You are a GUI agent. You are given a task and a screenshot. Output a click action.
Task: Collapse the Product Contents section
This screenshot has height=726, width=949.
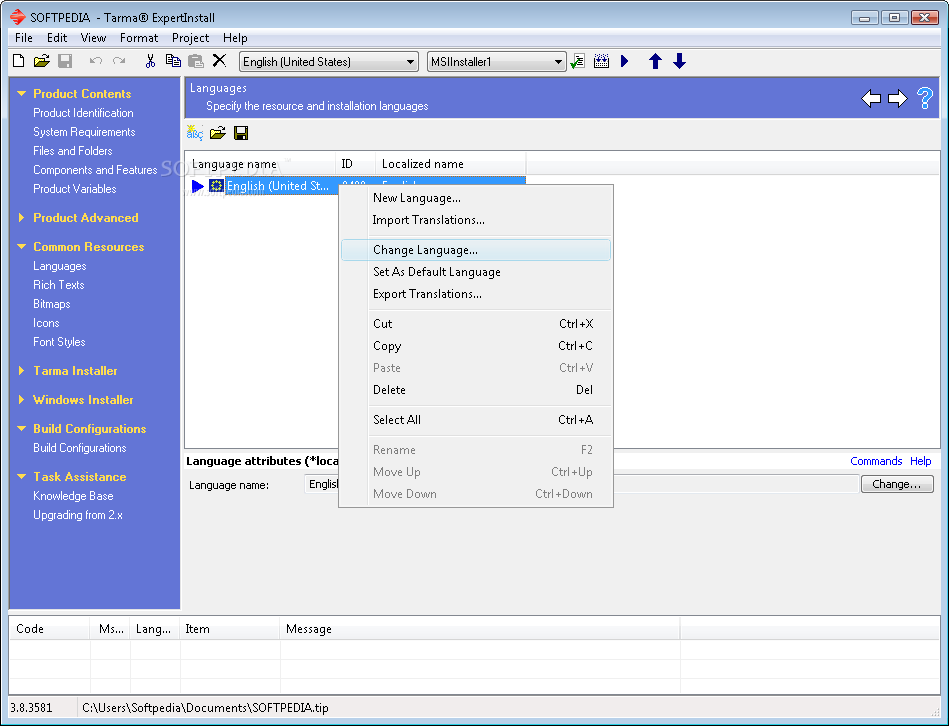coord(22,93)
